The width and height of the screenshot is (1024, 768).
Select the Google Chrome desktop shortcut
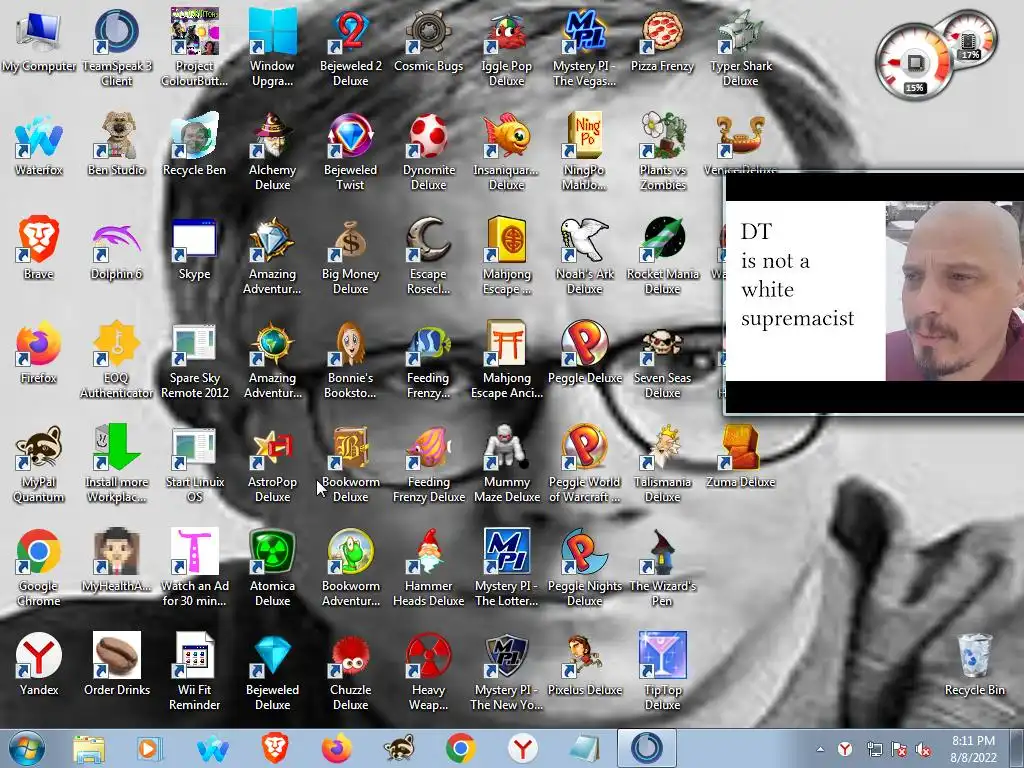coord(39,568)
